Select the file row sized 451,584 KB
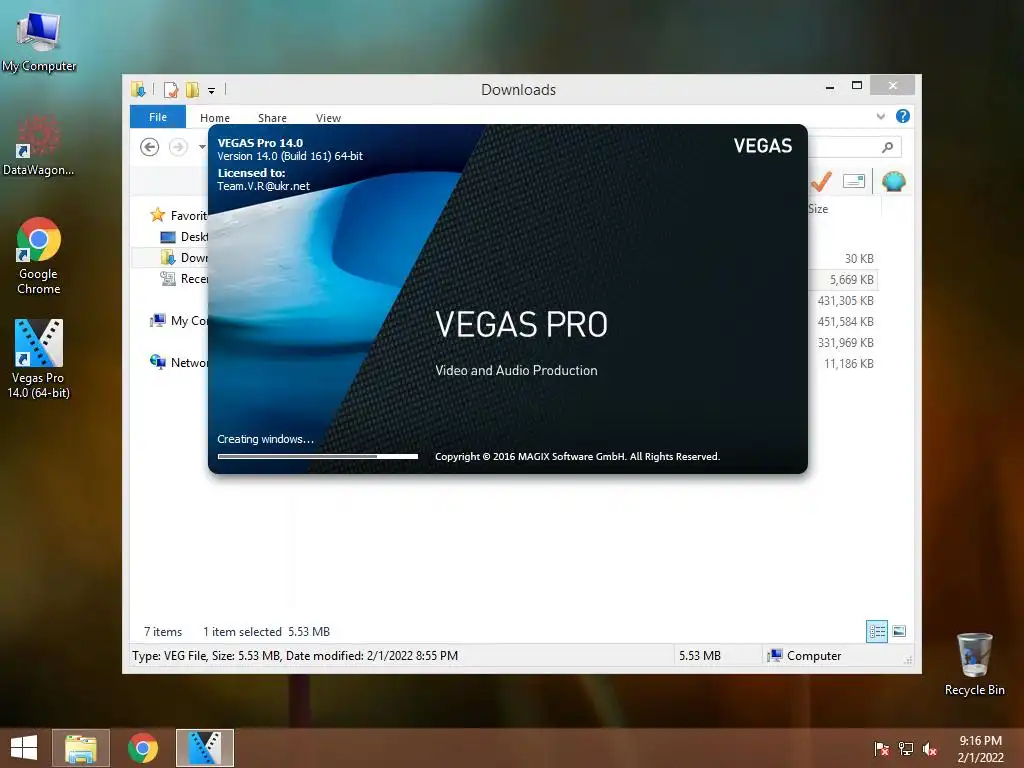The width and height of the screenshot is (1024, 768). 843,321
